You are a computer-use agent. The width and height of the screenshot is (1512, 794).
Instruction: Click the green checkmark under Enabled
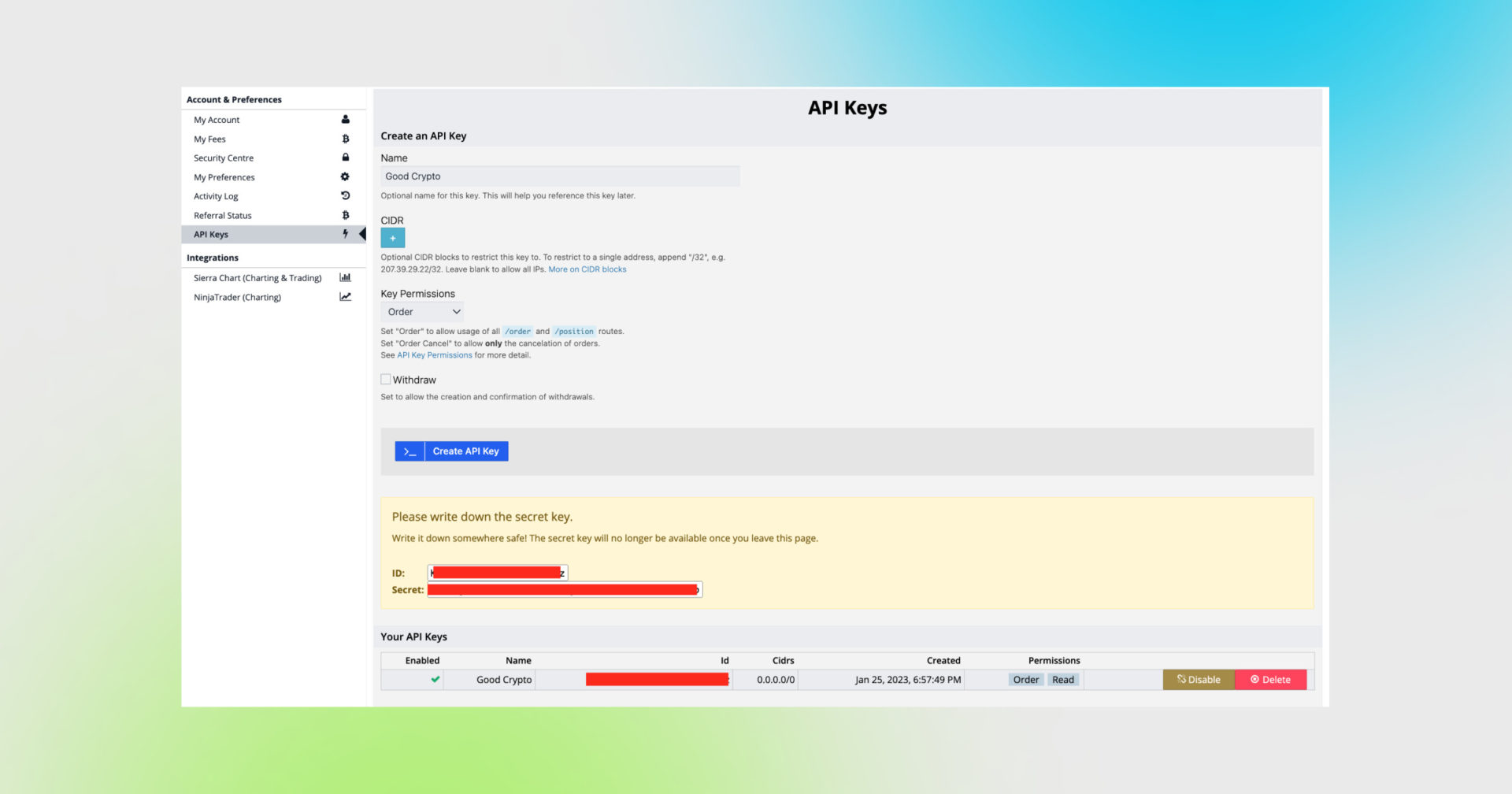pyautogui.click(x=435, y=679)
